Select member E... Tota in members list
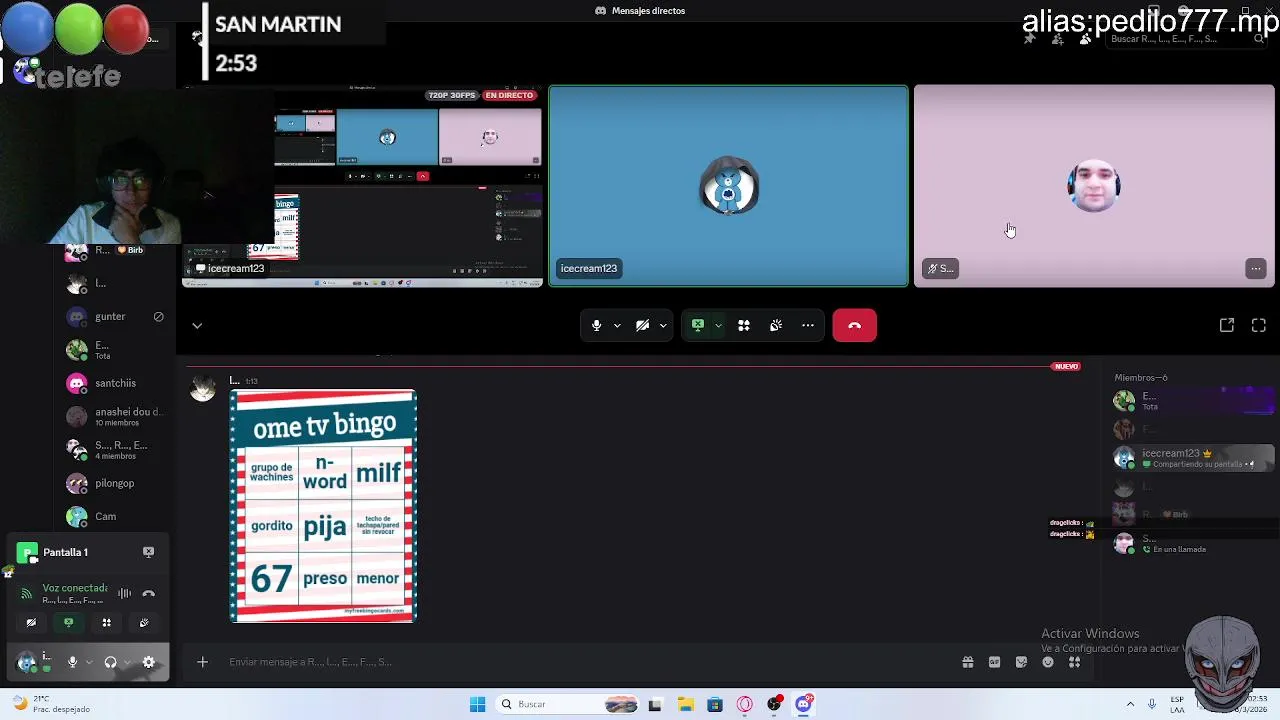Viewport: 1280px width, 720px height. (1193, 400)
